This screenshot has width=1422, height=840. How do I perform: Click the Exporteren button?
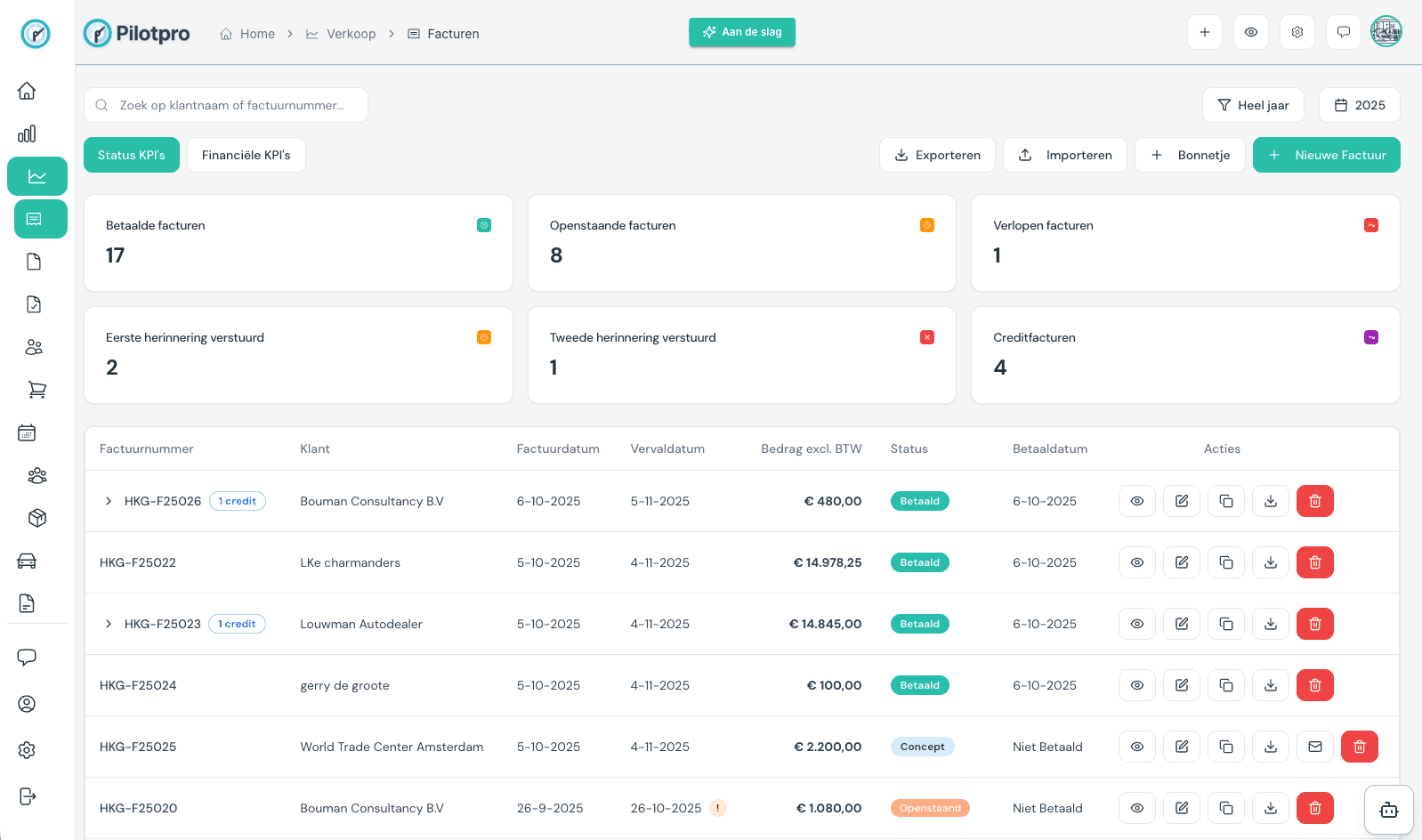(x=937, y=155)
